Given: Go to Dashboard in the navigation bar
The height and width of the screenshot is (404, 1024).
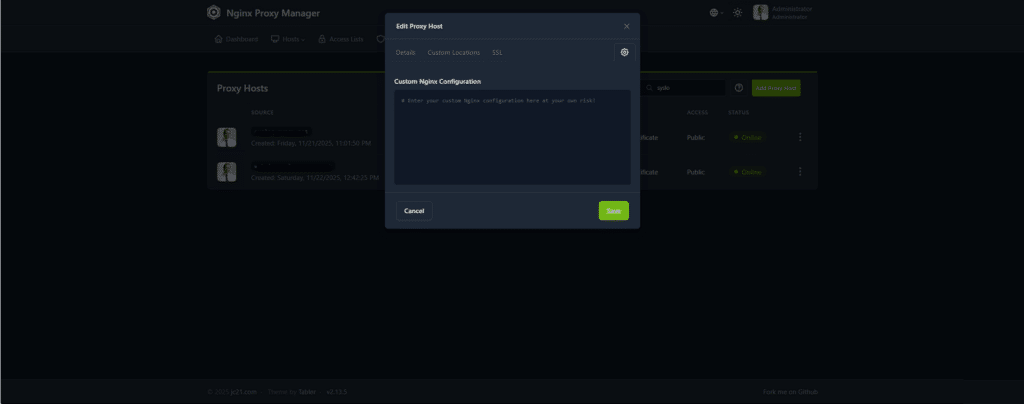Looking at the screenshot, I should [237, 40].
